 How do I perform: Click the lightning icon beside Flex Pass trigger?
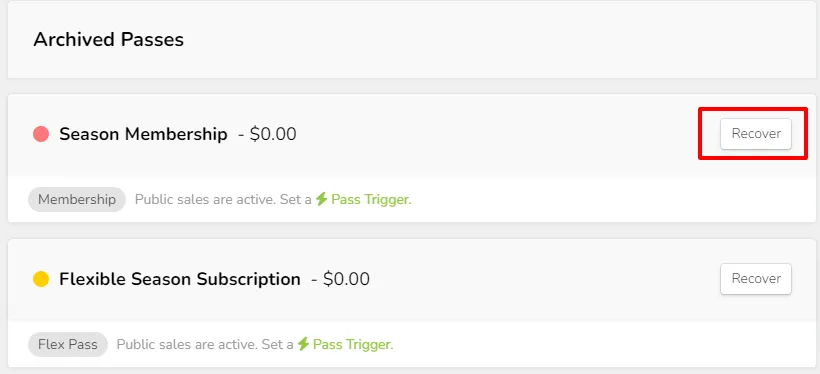(x=303, y=344)
